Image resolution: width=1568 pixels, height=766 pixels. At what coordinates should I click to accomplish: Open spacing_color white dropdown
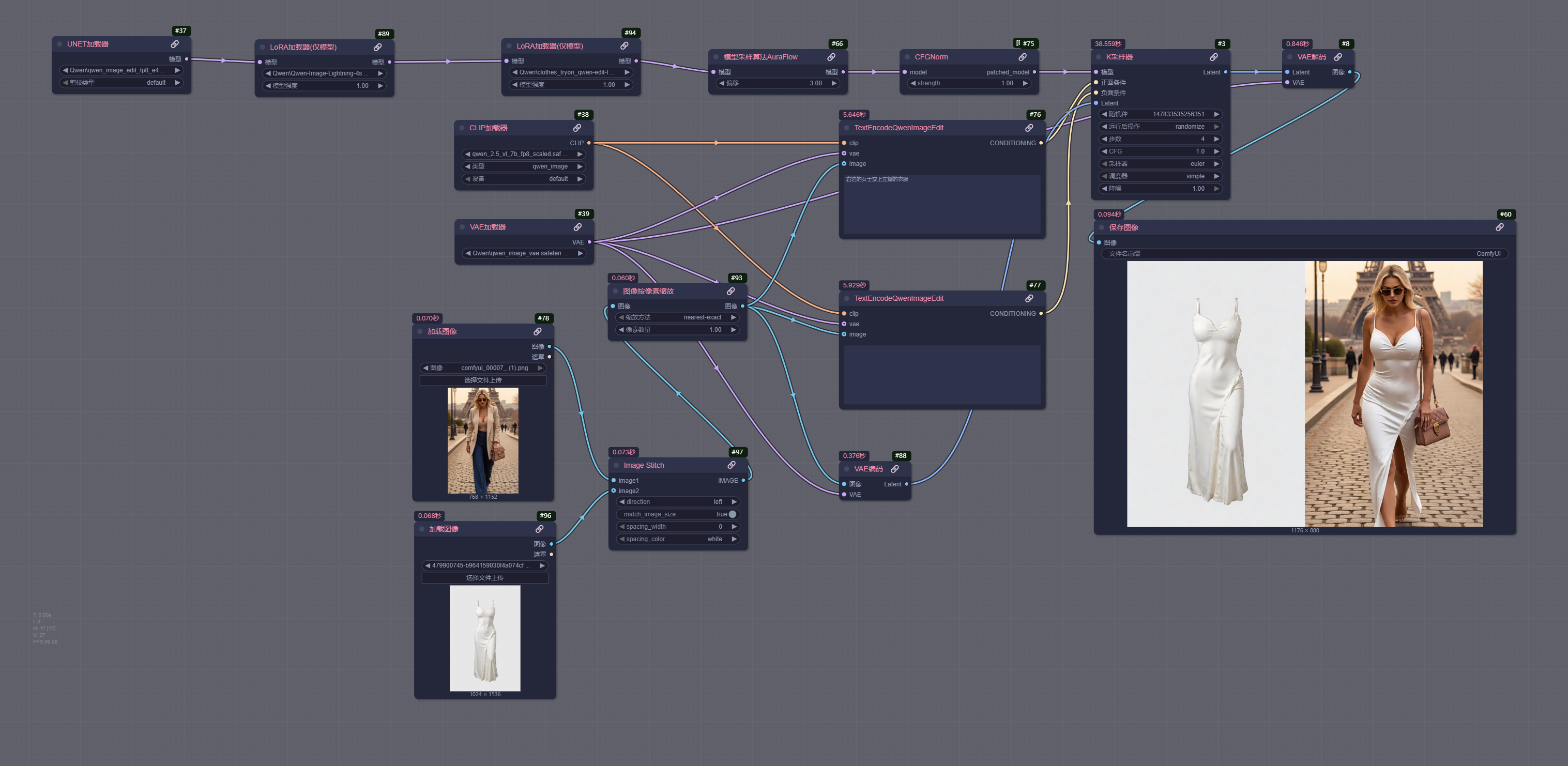pos(677,540)
